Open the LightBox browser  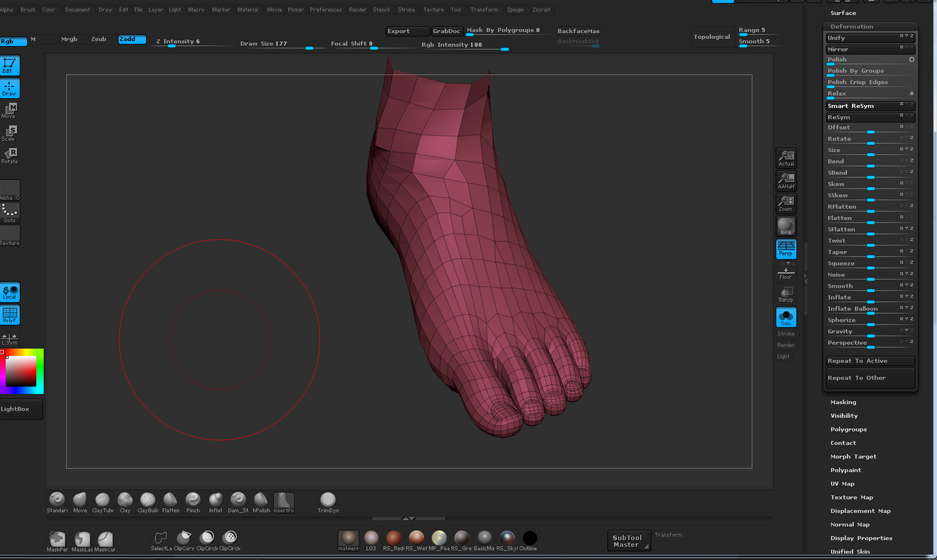[x=20, y=409]
